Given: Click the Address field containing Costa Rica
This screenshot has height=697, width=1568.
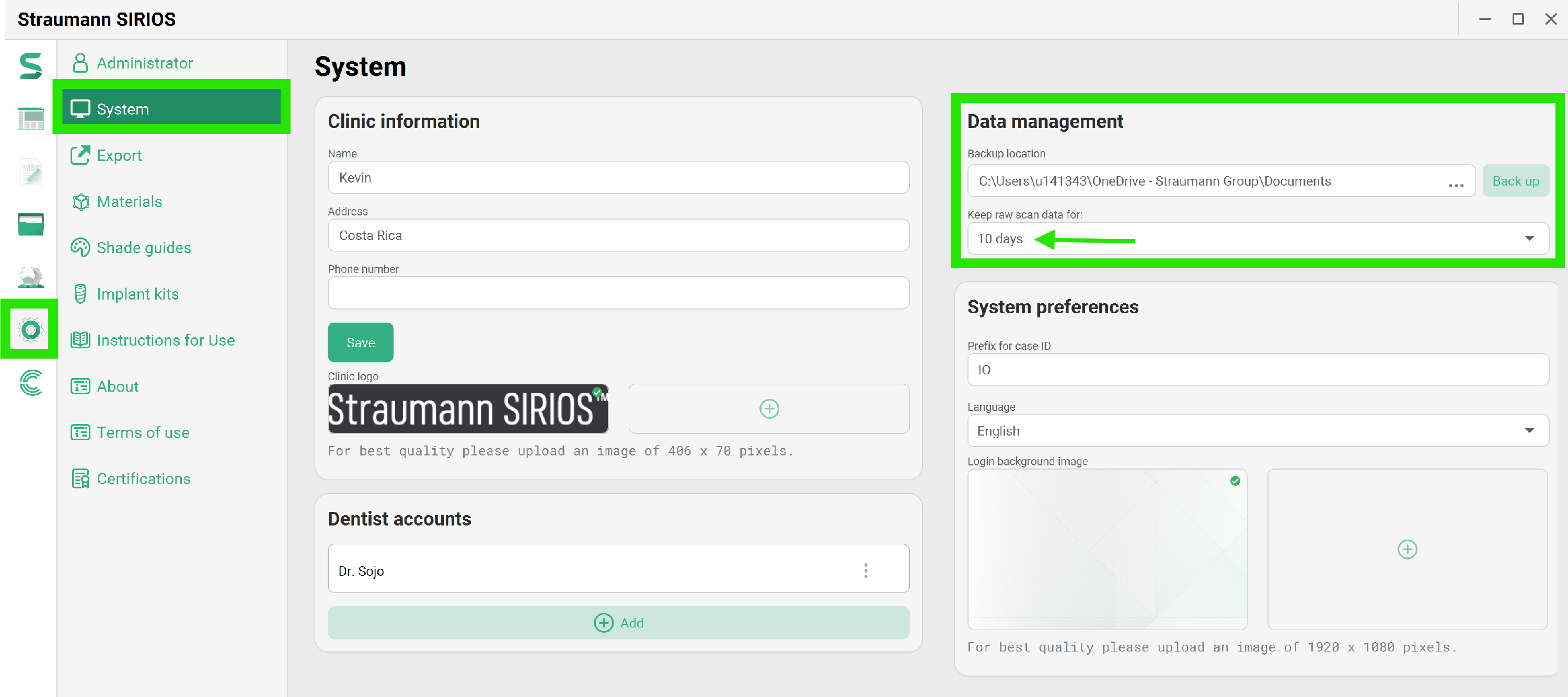Looking at the screenshot, I should [618, 236].
